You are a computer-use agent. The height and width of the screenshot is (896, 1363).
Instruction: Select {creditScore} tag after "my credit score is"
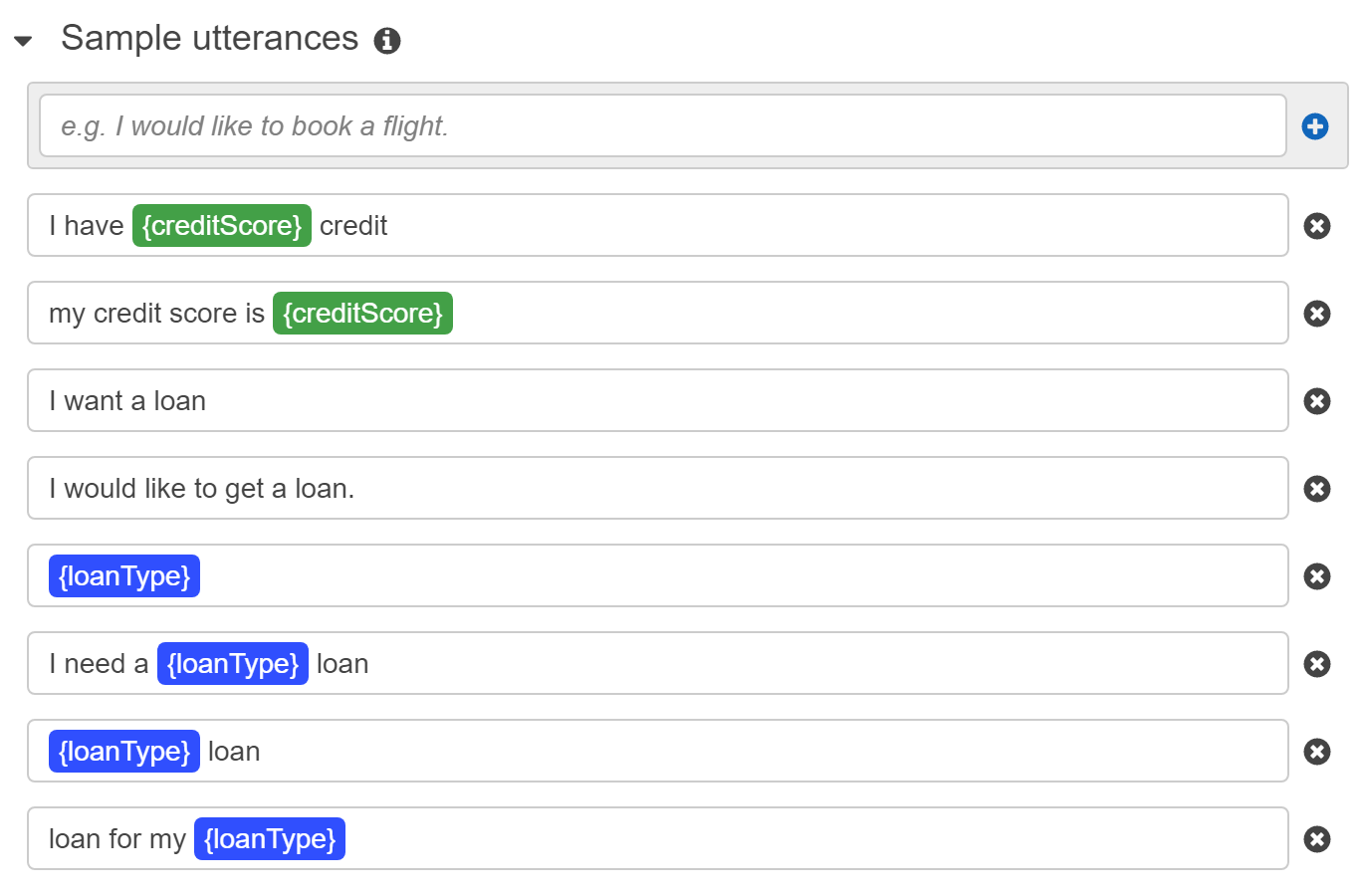tap(362, 314)
